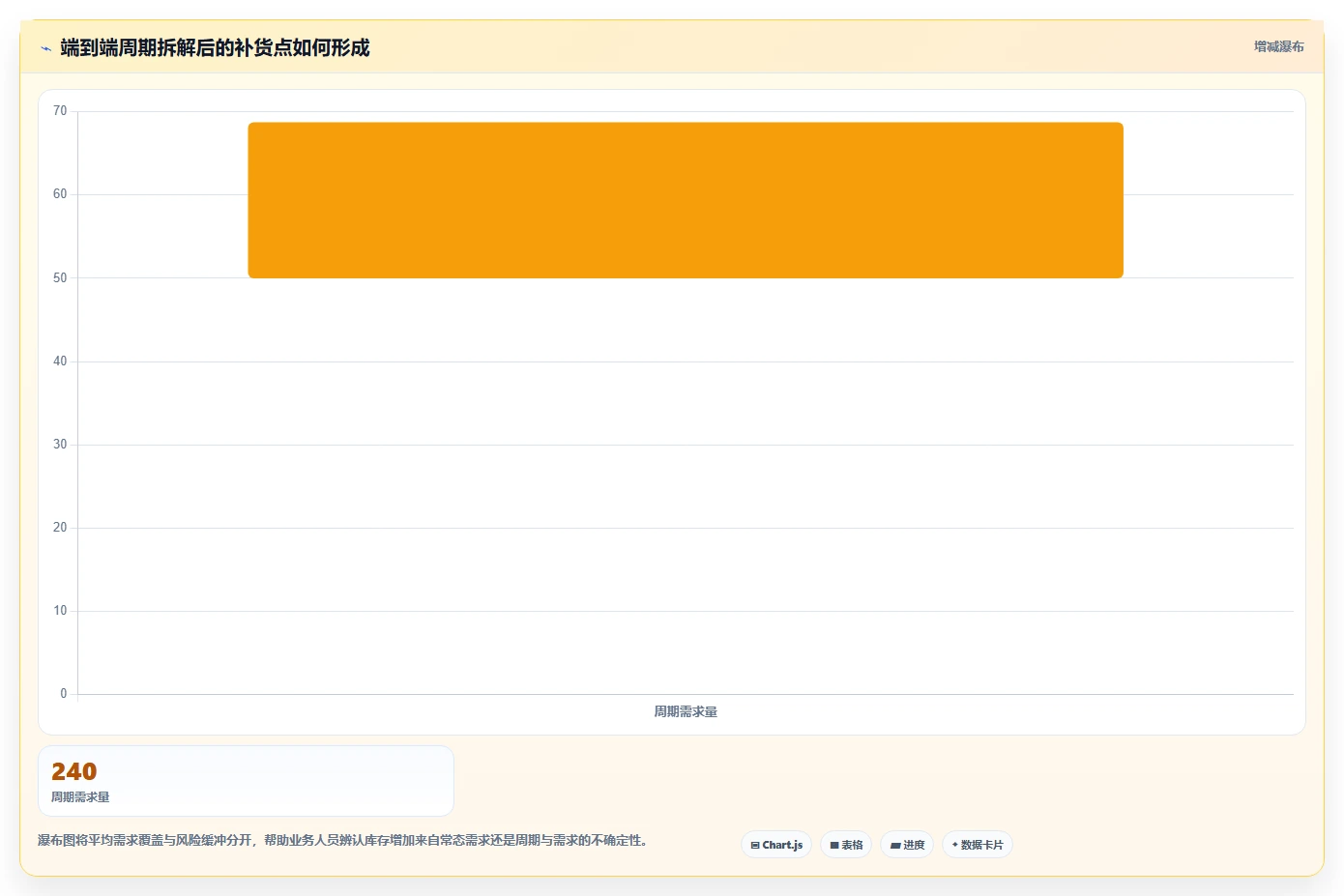The height and width of the screenshot is (896, 1344).
Task: Click the description text starting with 瀑布图将平均需求
Action: (342, 841)
